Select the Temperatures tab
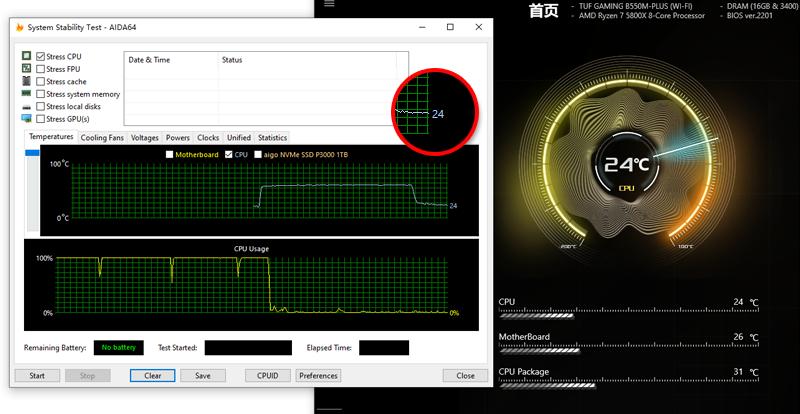Viewport: 800px width, 414px height. click(x=51, y=137)
